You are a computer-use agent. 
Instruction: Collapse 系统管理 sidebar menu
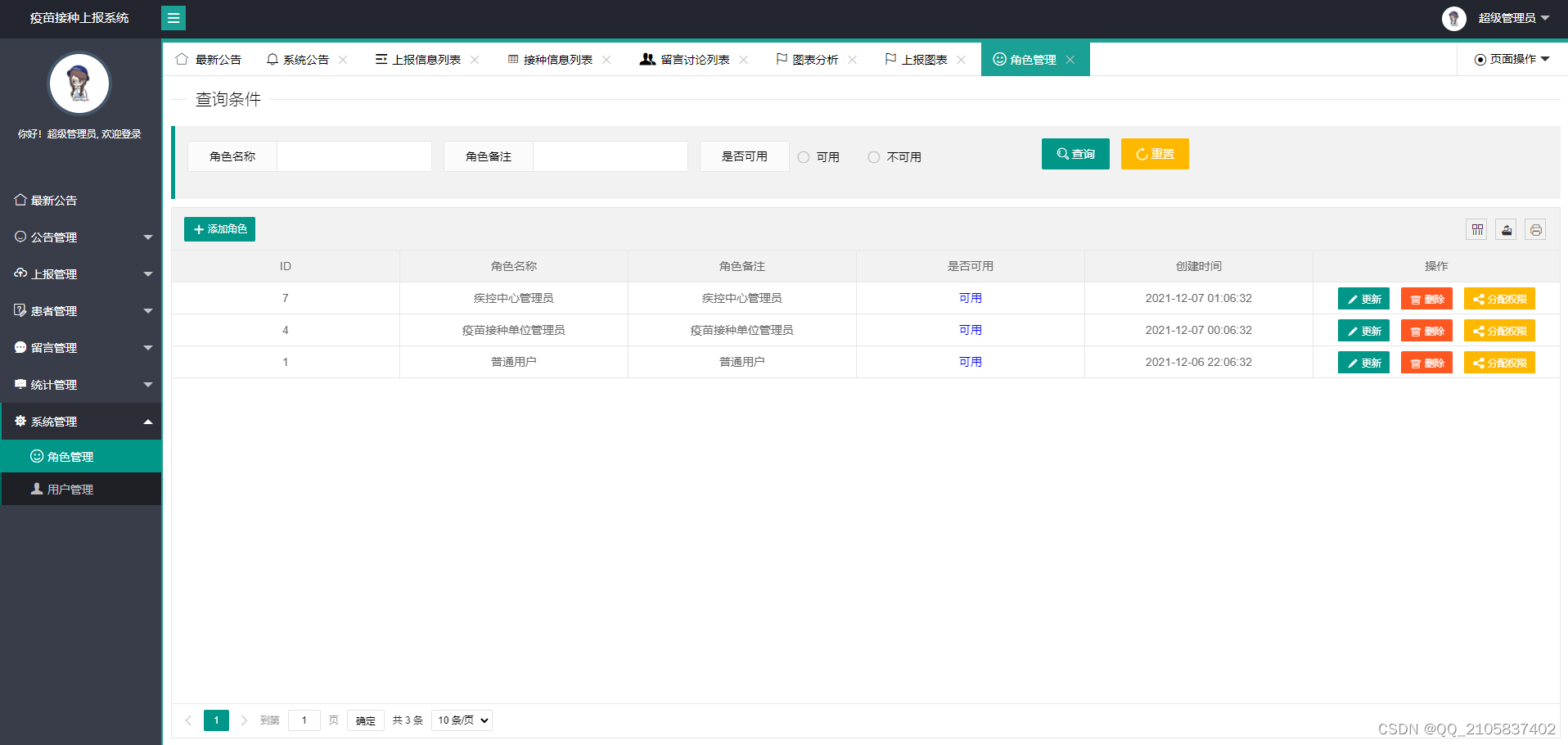click(81, 422)
